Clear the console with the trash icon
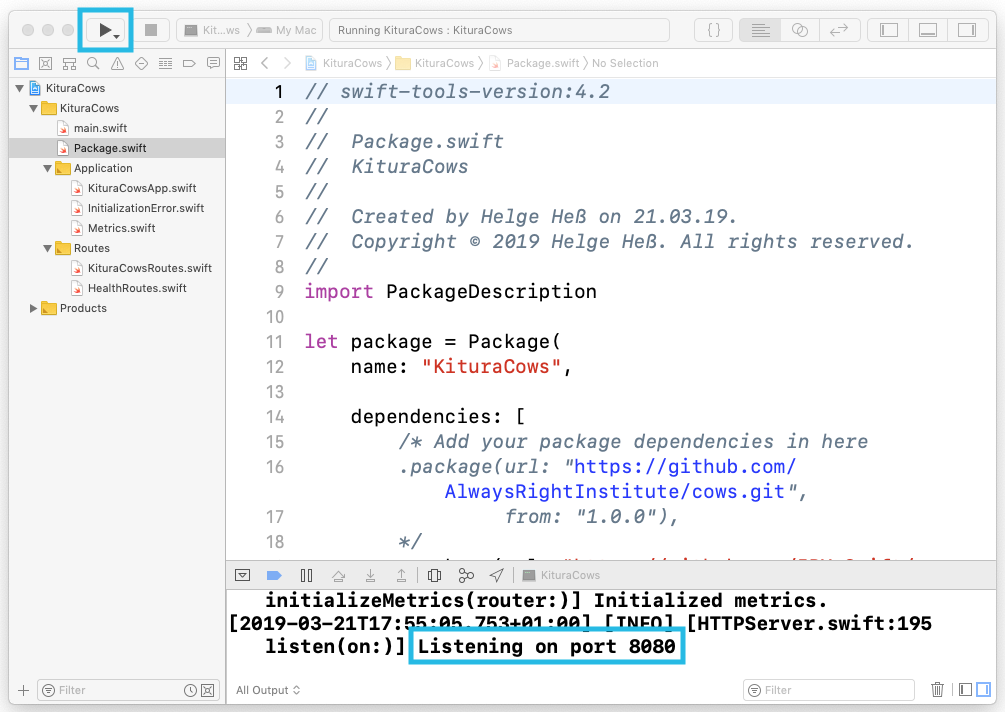Screen dimensions: 1005x712 click(937, 690)
